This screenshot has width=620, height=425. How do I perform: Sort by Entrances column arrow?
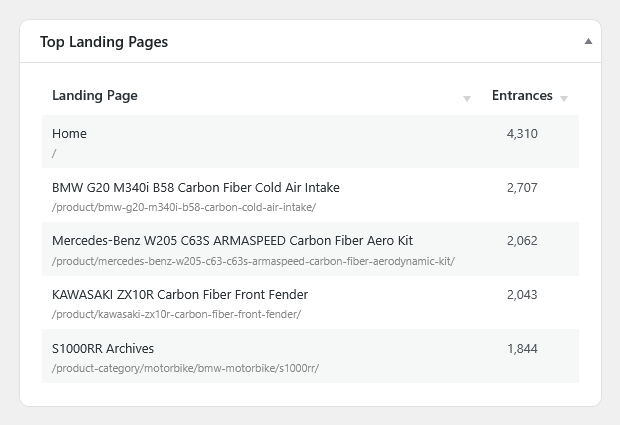point(564,99)
